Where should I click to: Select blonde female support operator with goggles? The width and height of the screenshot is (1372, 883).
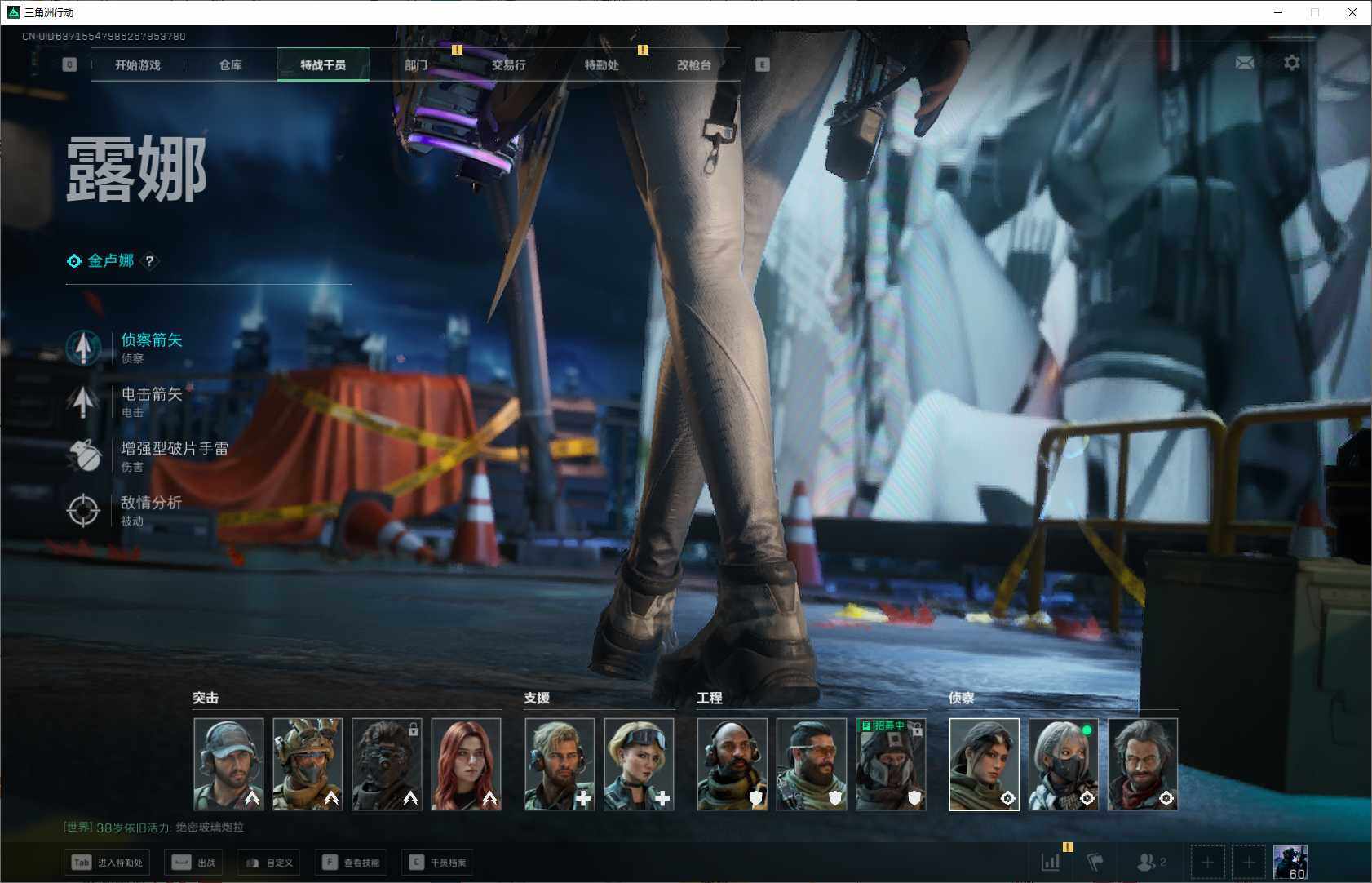639,764
